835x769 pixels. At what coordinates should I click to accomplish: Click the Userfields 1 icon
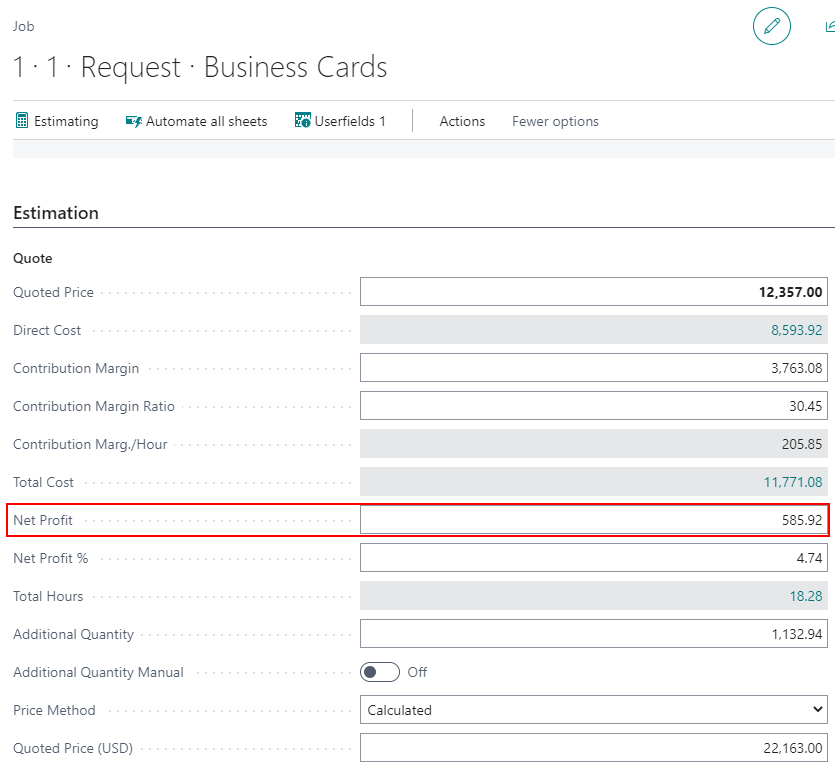click(x=302, y=120)
